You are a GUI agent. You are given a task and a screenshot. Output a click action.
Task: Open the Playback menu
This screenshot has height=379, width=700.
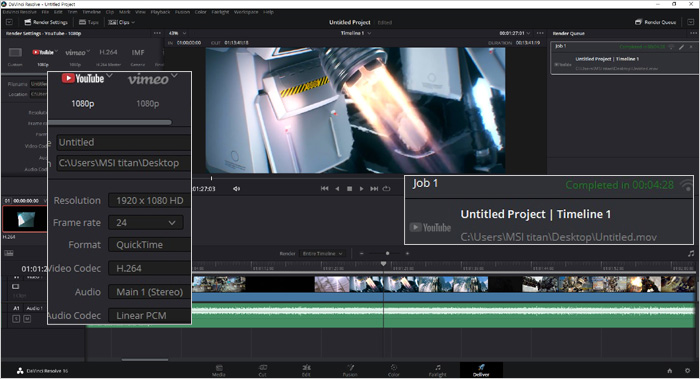click(160, 12)
